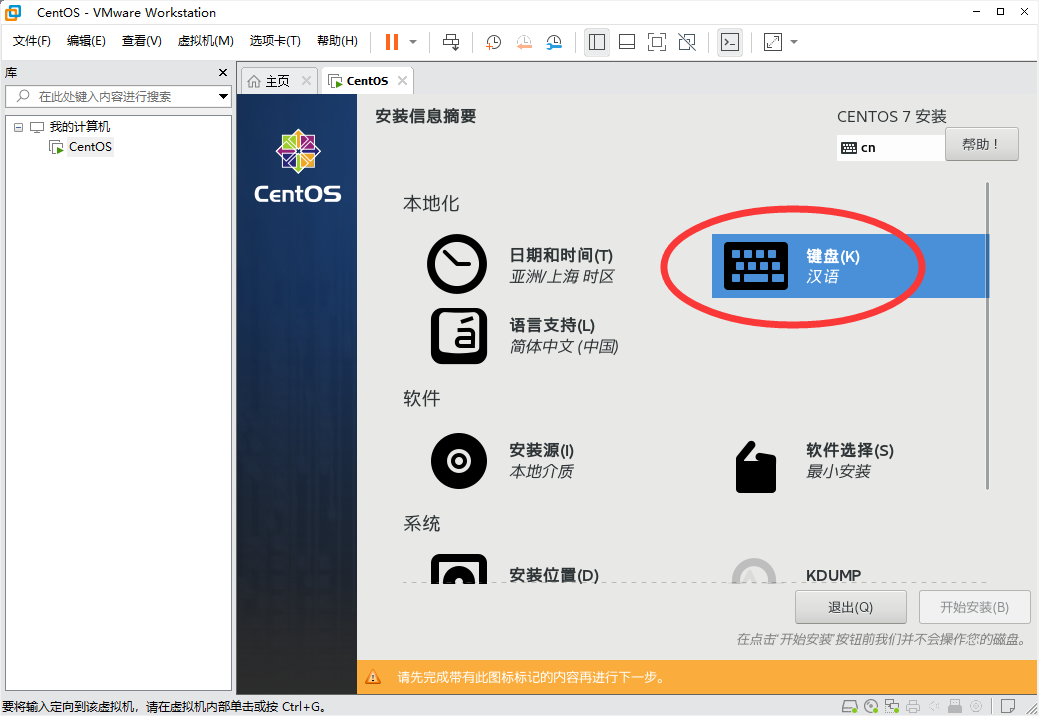
Task: Click the 亚洲/上海 时区 text
Action: 562,277
